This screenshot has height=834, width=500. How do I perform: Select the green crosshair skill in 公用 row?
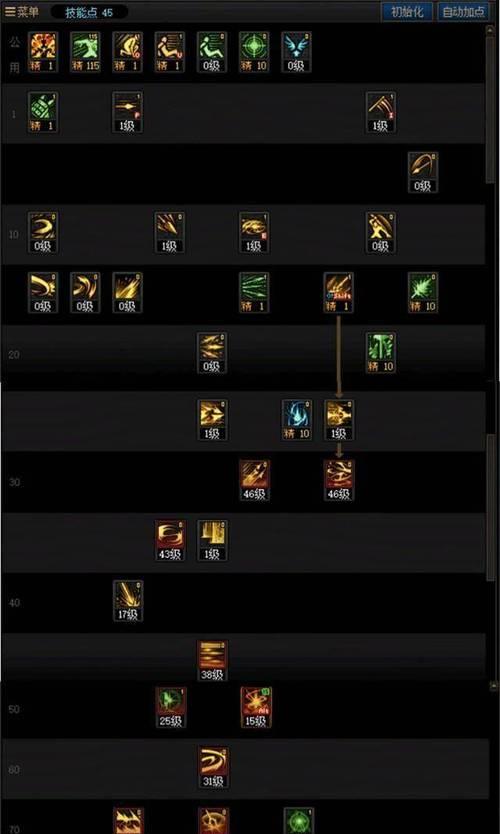pos(254,52)
